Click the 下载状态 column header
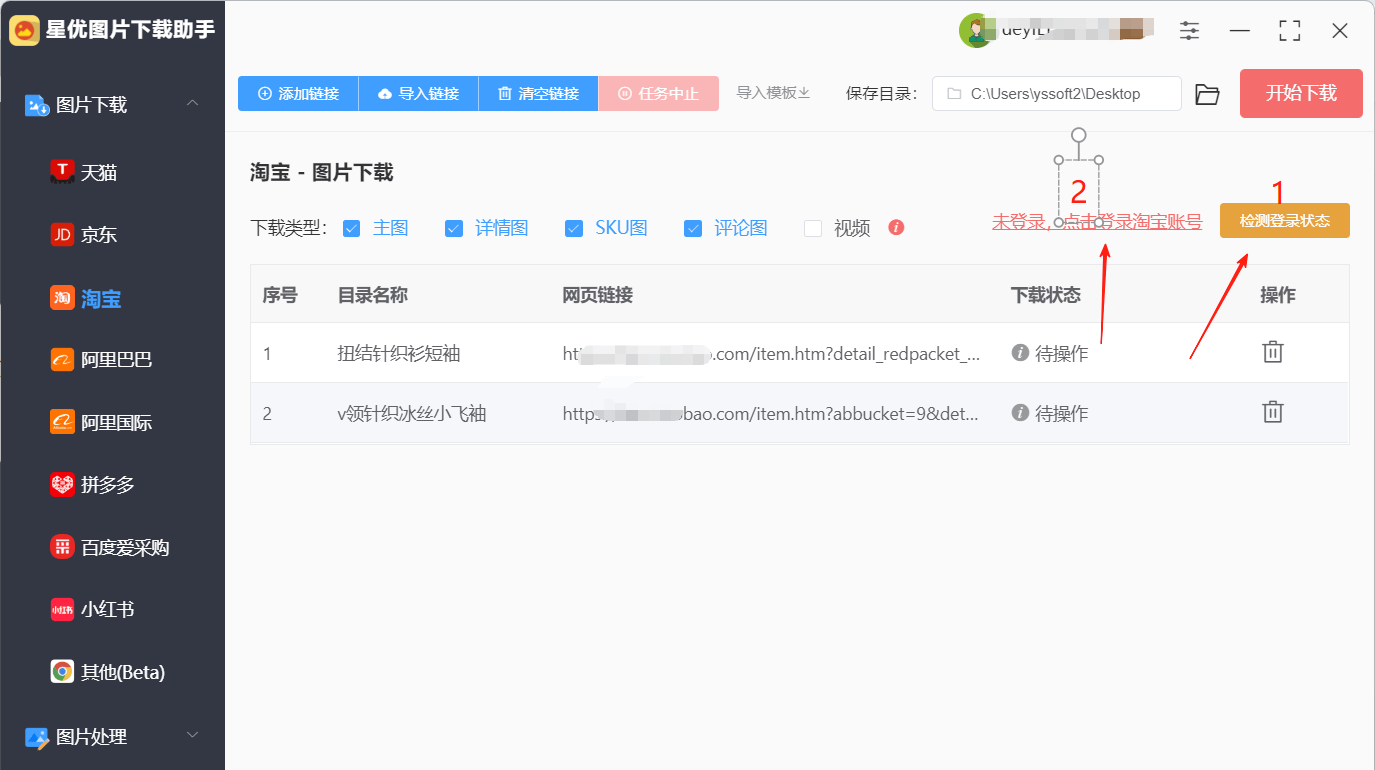 pos(1046,295)
